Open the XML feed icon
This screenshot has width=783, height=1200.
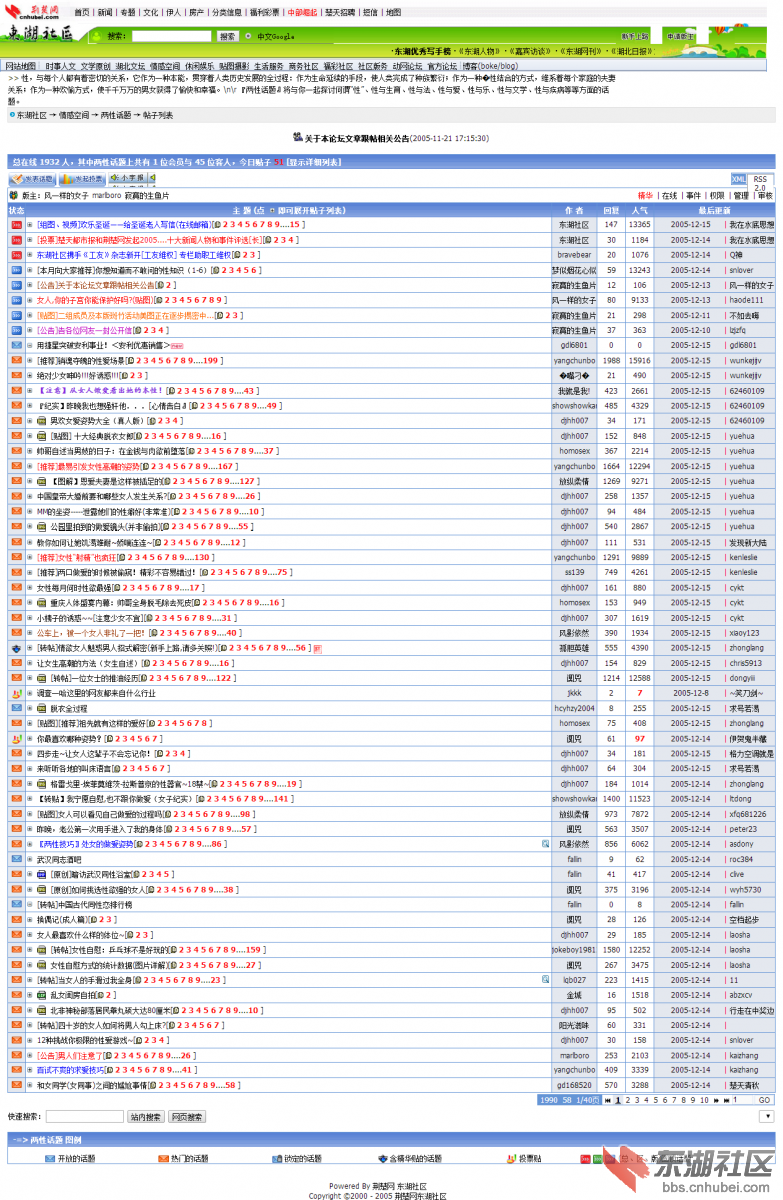pyautogui.click(x=738, y=179)
